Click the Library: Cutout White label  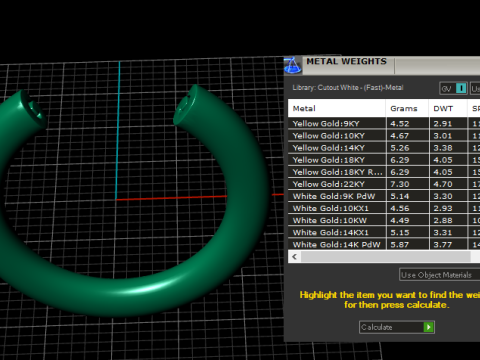pos(348,88)
